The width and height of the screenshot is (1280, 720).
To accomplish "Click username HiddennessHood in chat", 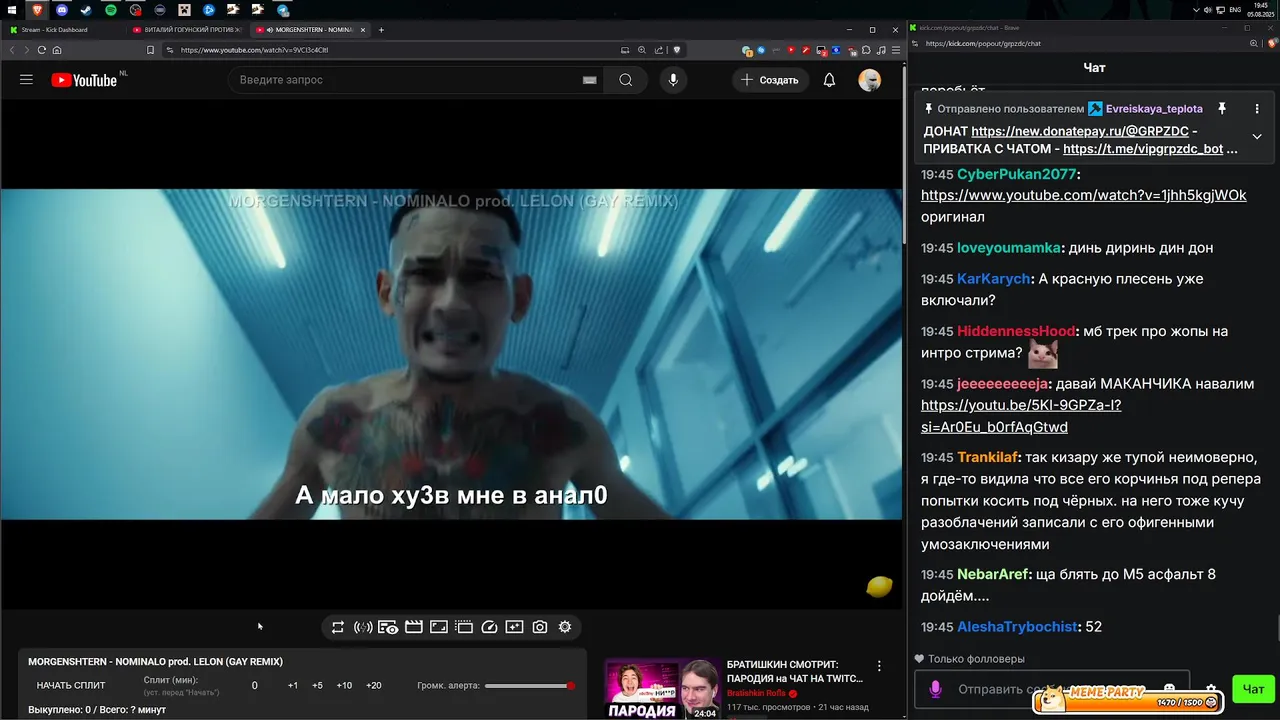I will pos(1016,331).
